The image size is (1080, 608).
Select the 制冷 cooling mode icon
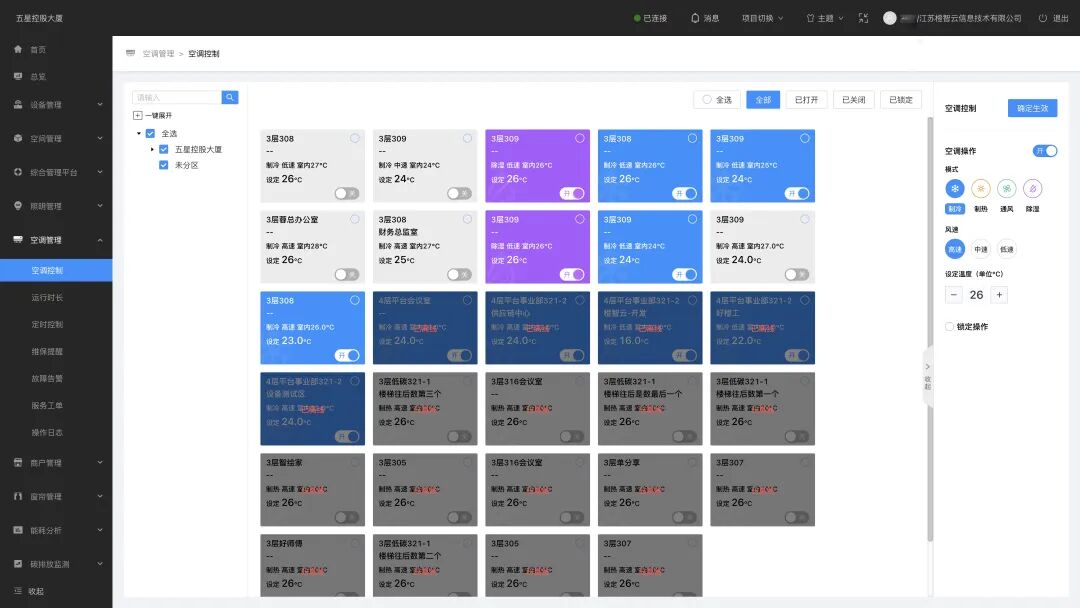(955, 188)
